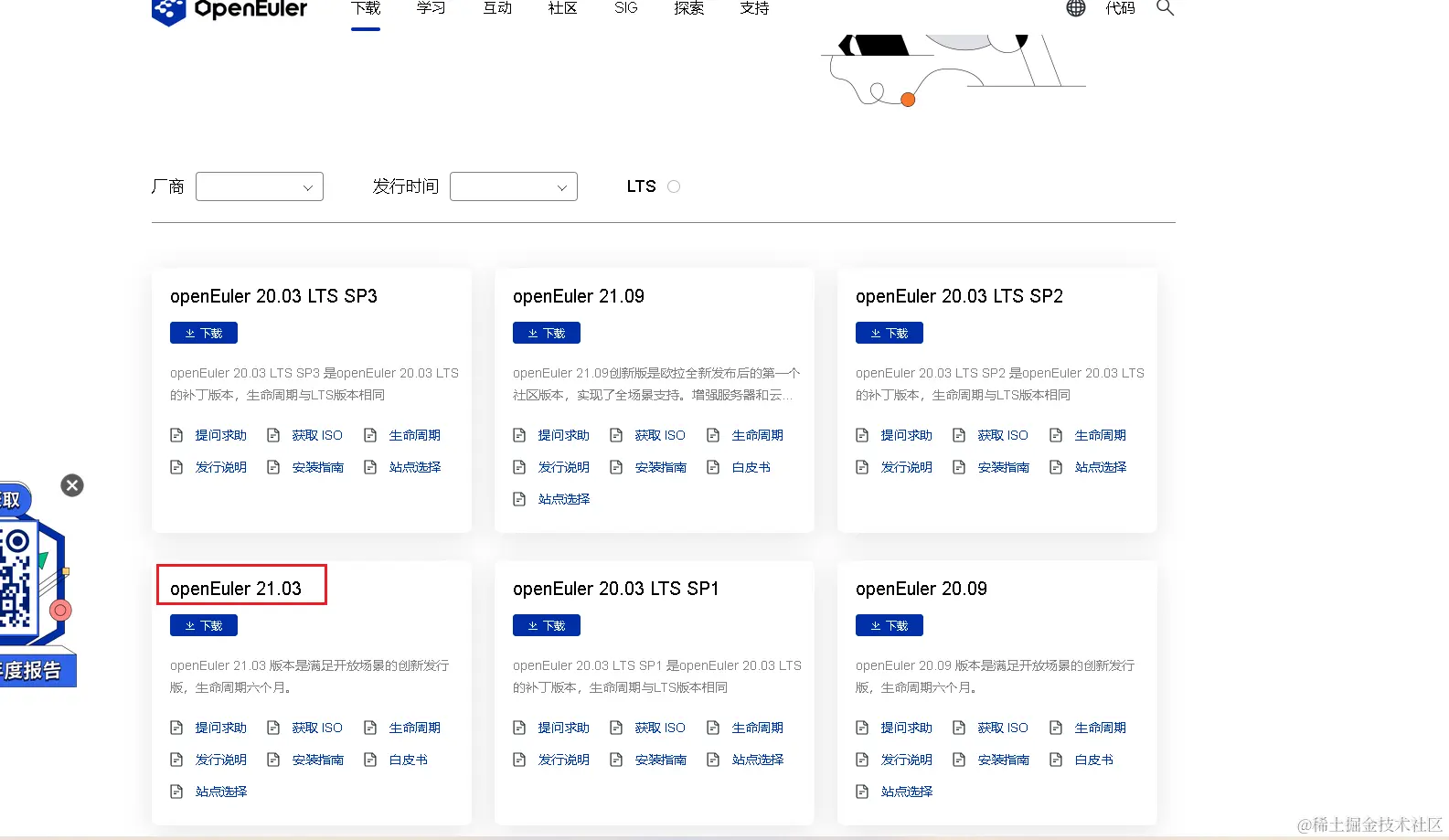Click the 代码 link in header
The image size is (1449, 840).
coord(1120,8)
